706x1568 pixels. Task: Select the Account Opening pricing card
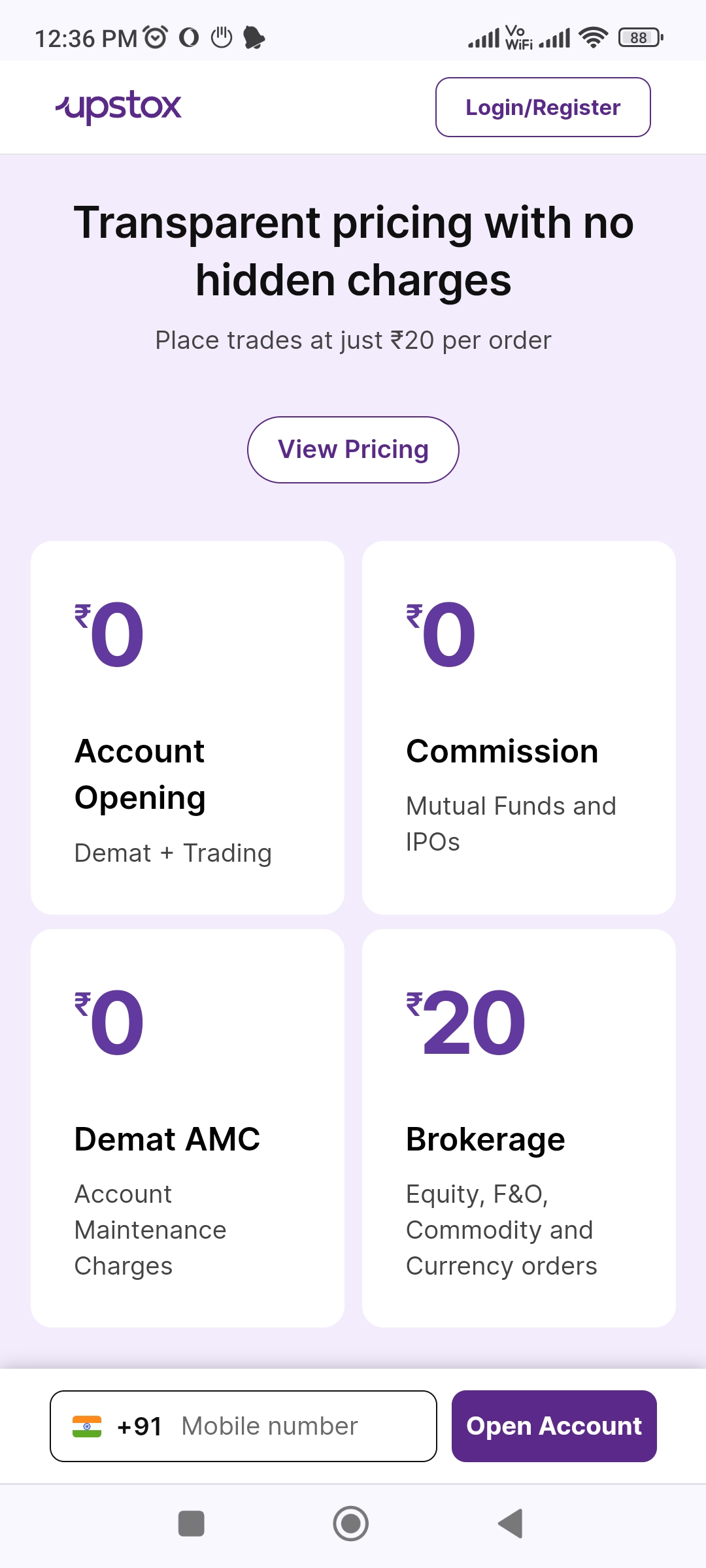pyautogui.click(x=188, y=727)
